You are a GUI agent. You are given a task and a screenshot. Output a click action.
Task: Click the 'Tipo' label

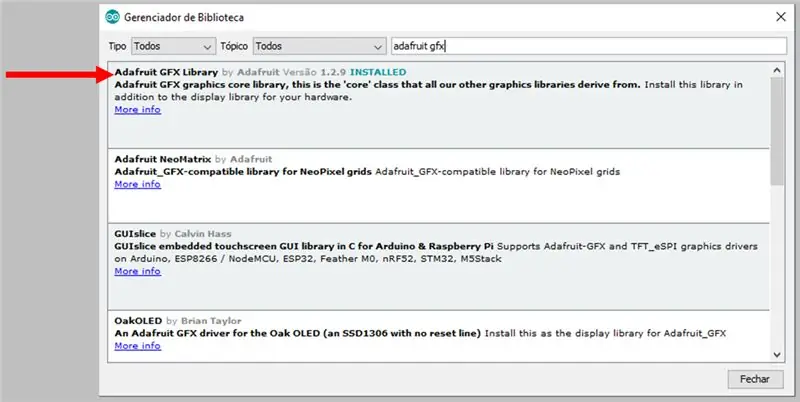tap(117, 46)
